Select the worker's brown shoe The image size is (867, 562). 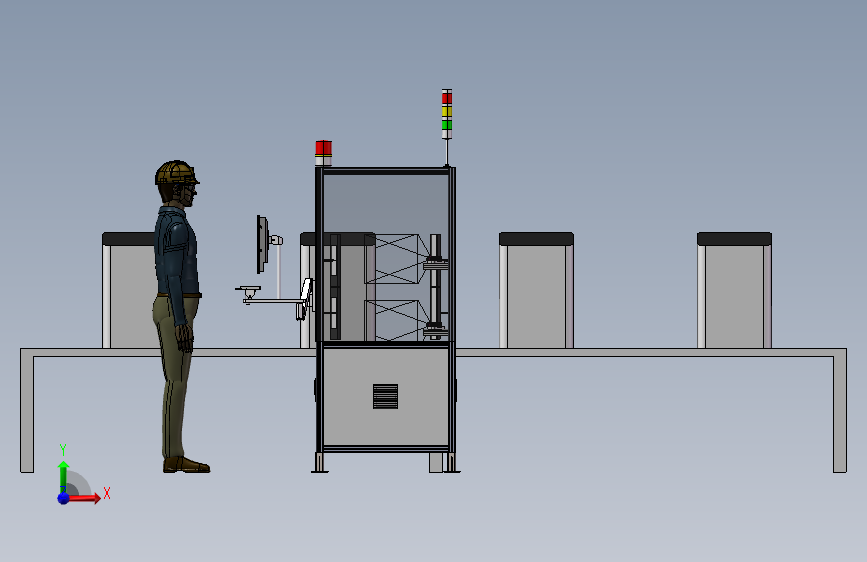tap(186, 465)
